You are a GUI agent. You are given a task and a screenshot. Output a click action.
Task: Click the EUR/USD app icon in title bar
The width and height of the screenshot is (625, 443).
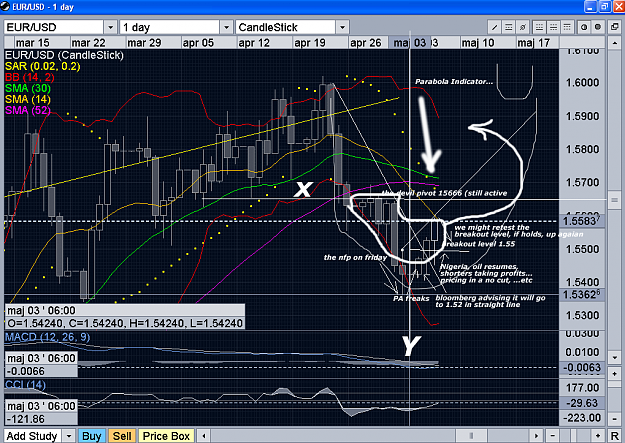click(6, 6)
